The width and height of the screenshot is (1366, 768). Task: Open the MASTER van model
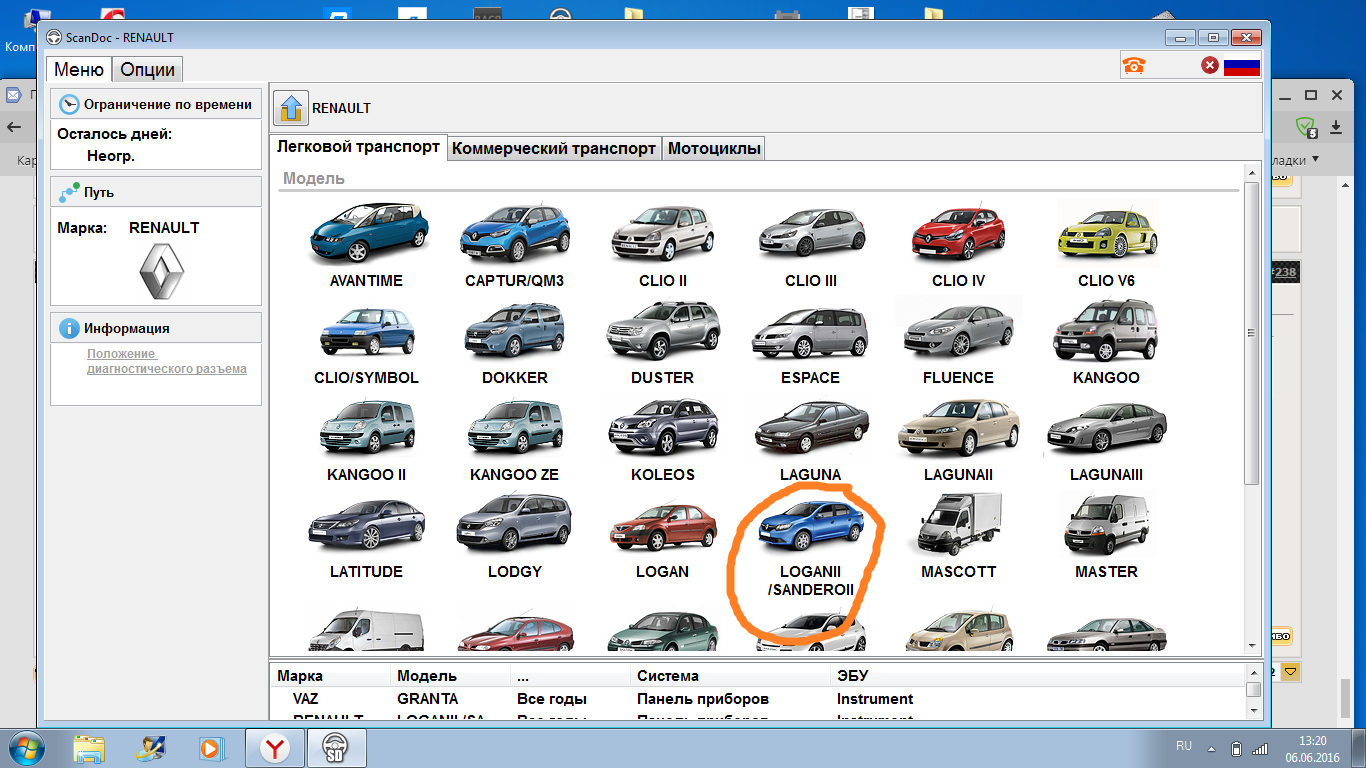[x=1107, y=537]
